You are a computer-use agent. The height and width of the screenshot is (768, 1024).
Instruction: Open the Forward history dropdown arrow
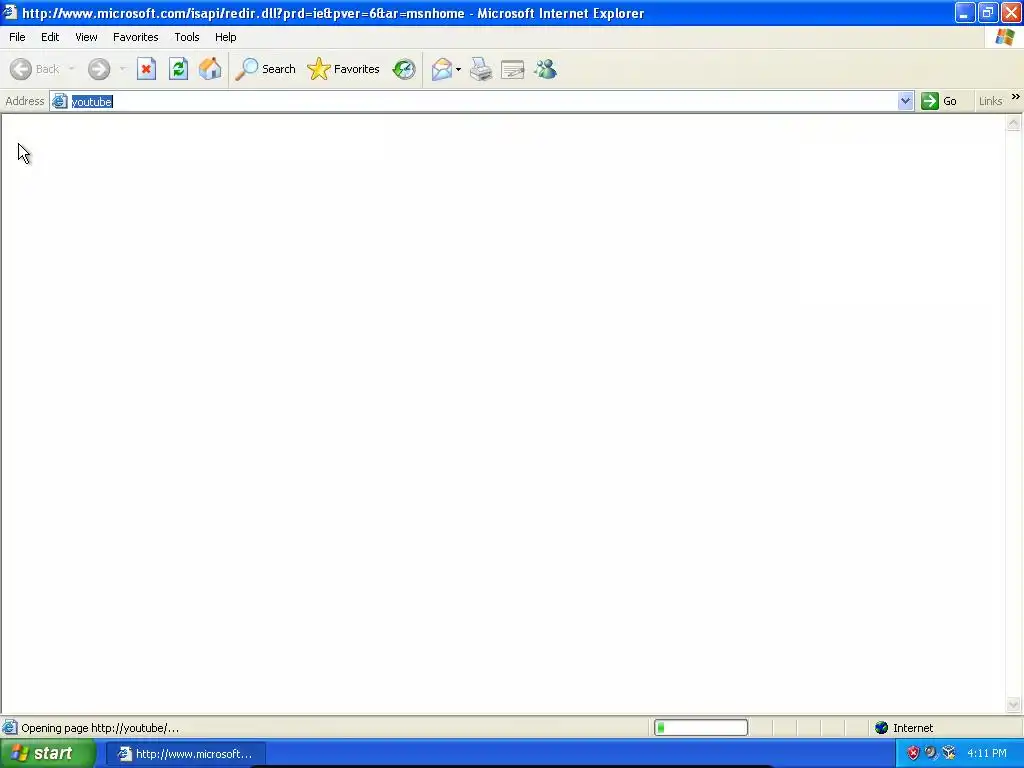click(x=123, y=69)
